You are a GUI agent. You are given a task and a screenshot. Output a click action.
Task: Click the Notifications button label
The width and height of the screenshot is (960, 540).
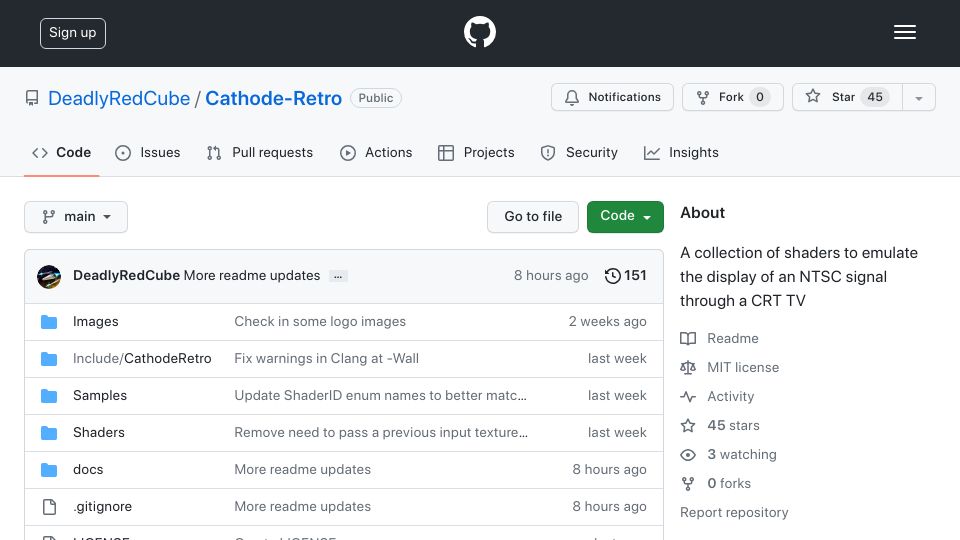624,97
